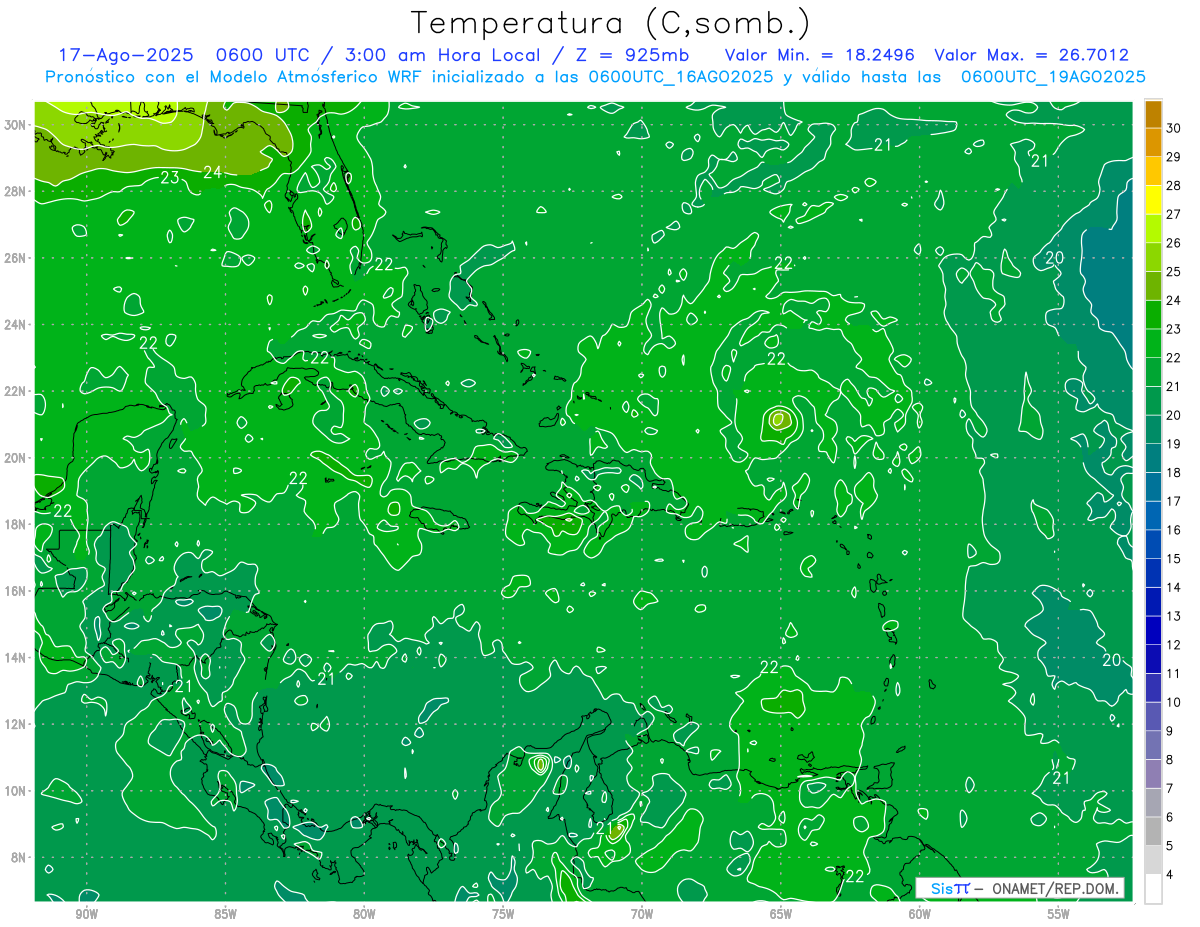This screenshot has width=1200, height=927.
Task: Click the "SisTT - ONAMET/REP.DOM." label
Action: click(x=1019, y=888)
